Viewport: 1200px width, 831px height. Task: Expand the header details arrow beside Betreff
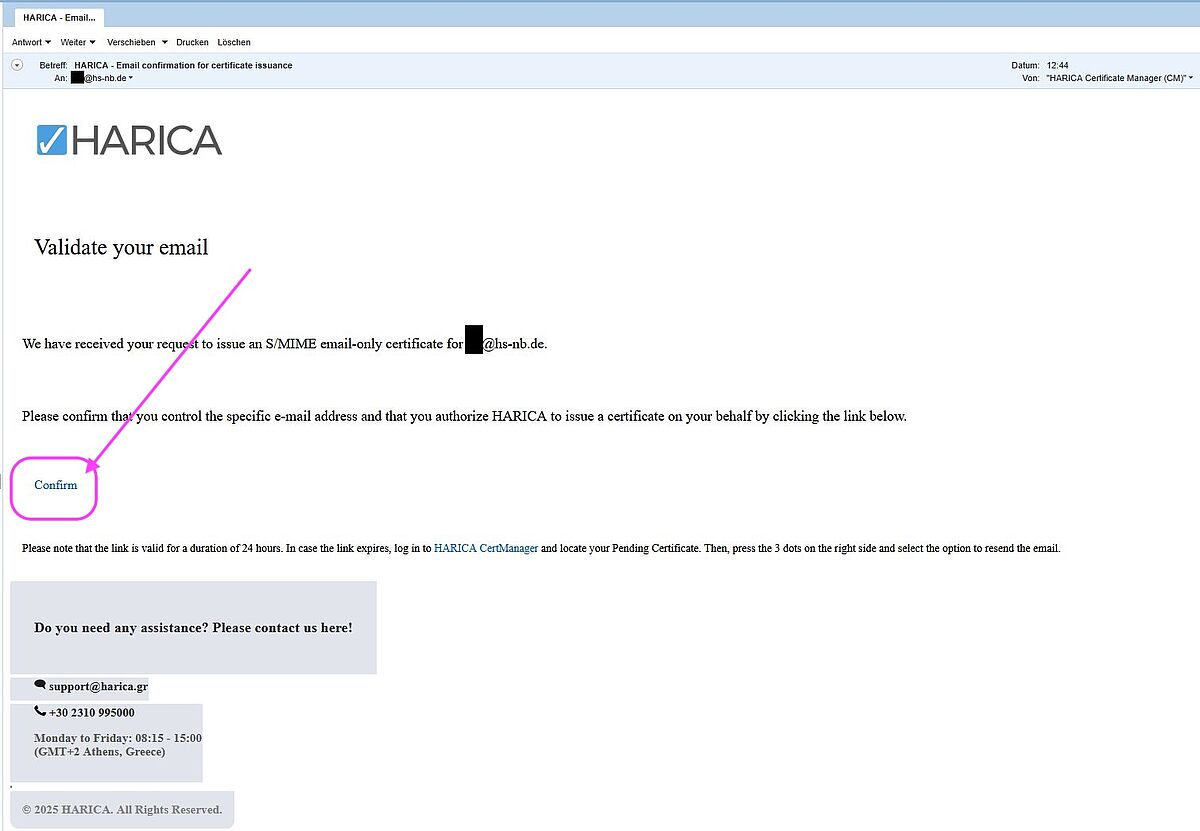point(17,65)
